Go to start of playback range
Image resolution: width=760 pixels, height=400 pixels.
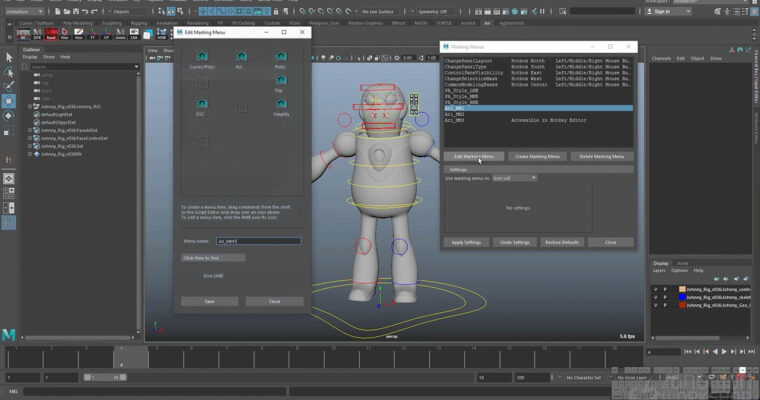[688, 352]
